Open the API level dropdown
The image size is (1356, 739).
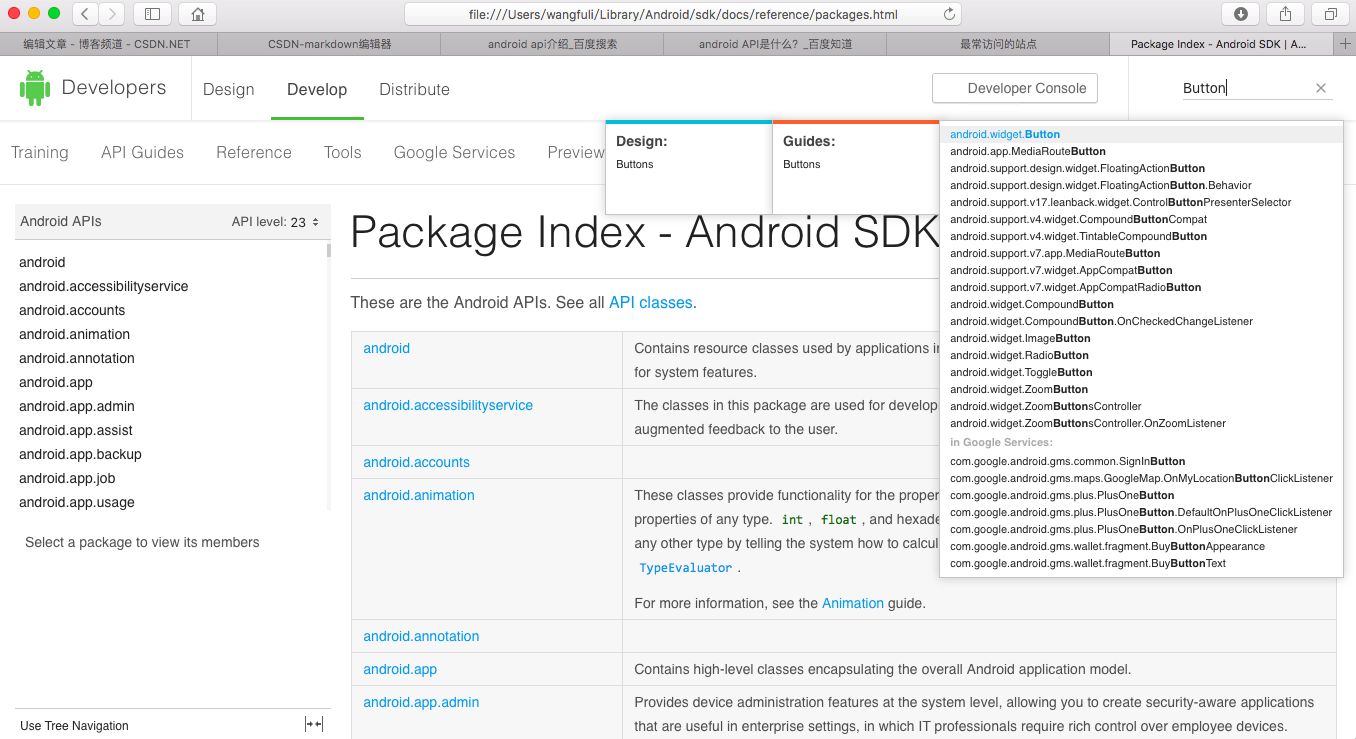[x=276, y=222]
